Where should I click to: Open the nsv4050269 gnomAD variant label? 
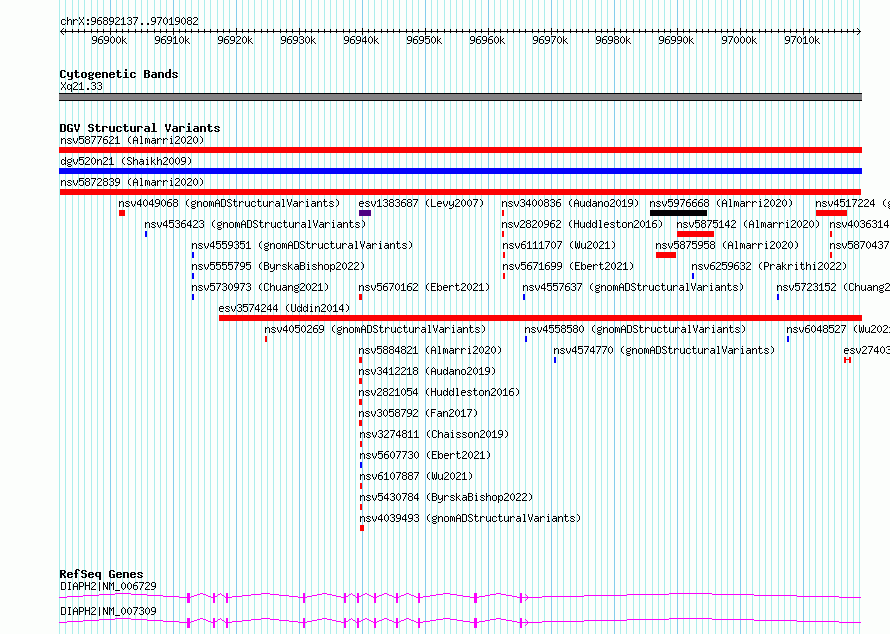(x=375, y=329)
